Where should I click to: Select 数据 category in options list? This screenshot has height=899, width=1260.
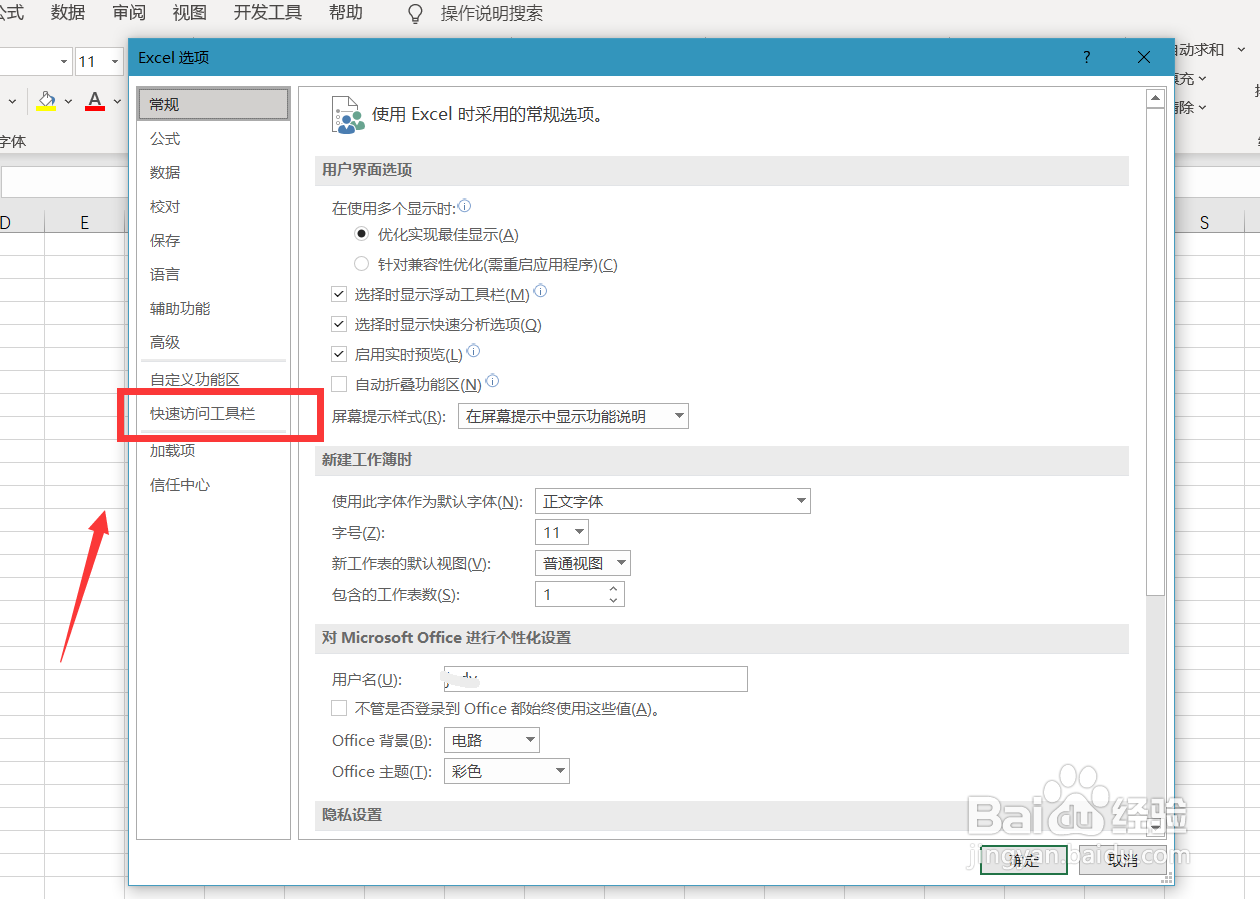[x=214, y=172]
